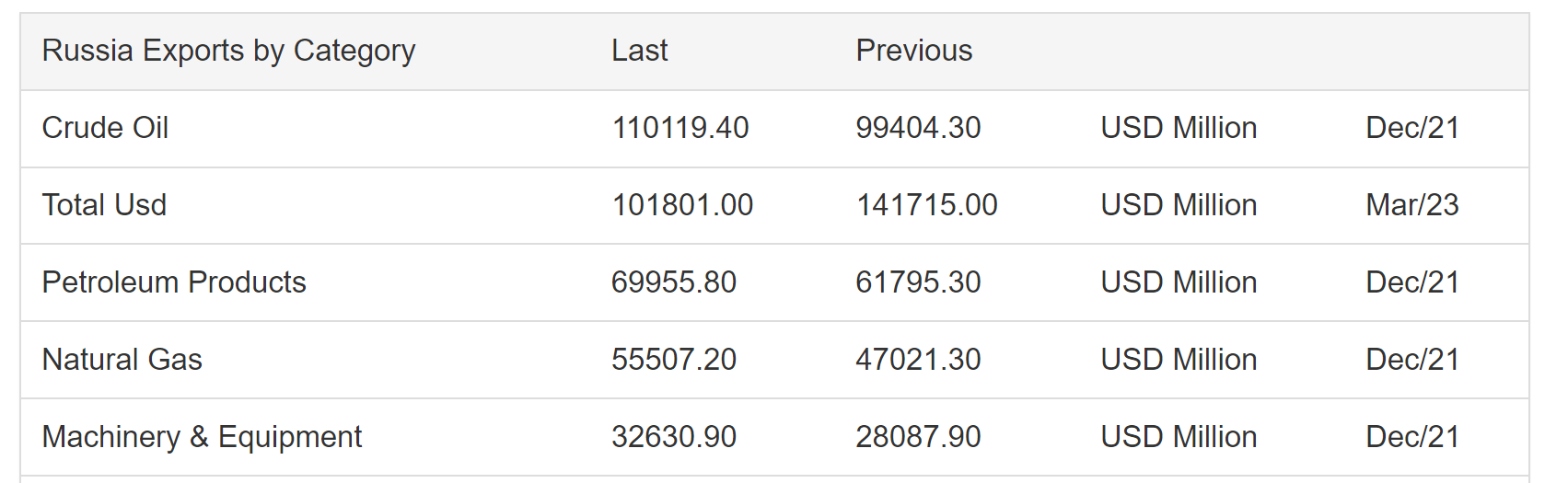Viewport: 1568px width, 483px height.
Task: Open the Total Usd category link
Action: pyautogui.click(x=104, y=205)
